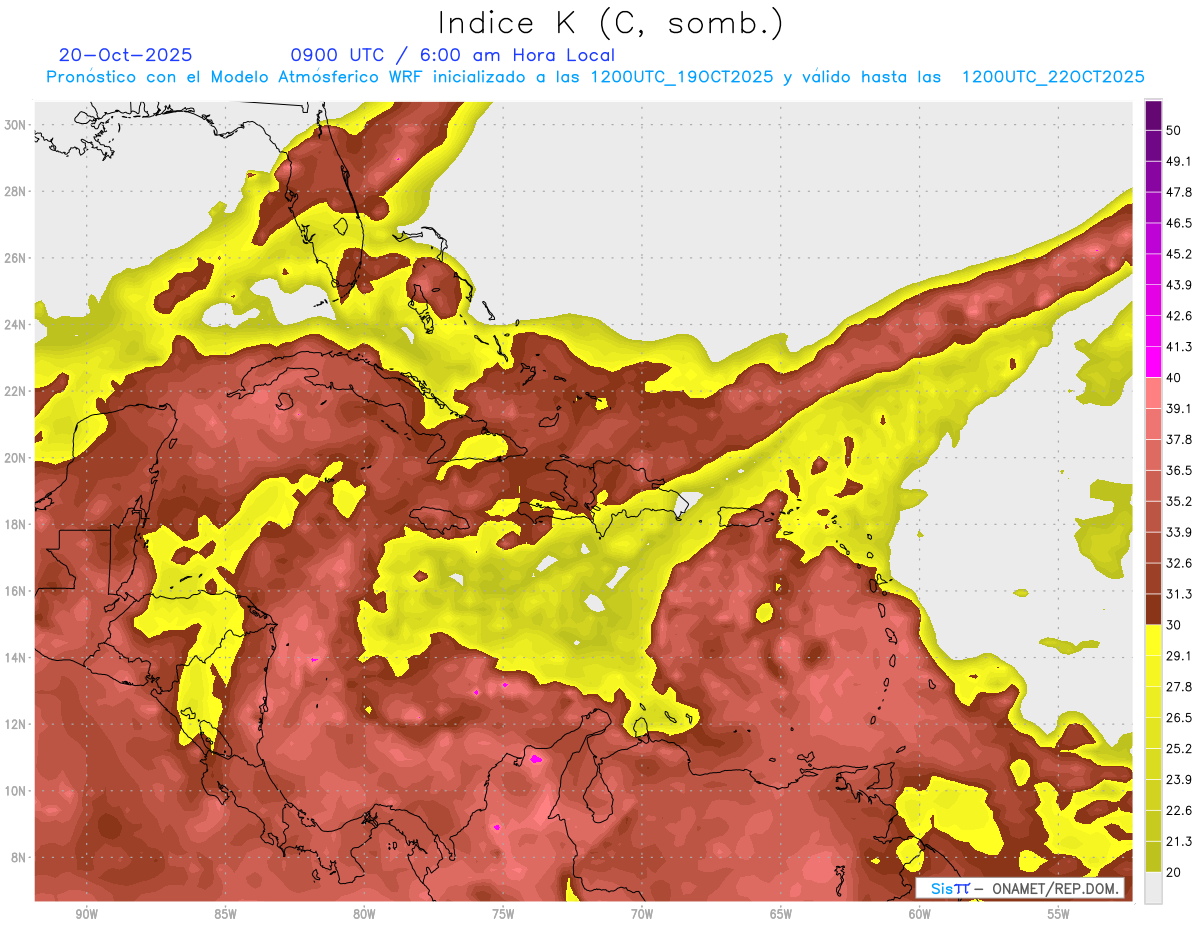The height and width of the screenshot is (927, 1200).
Task: Click the "12N" latitude label
Action: (x=16, y=724)
